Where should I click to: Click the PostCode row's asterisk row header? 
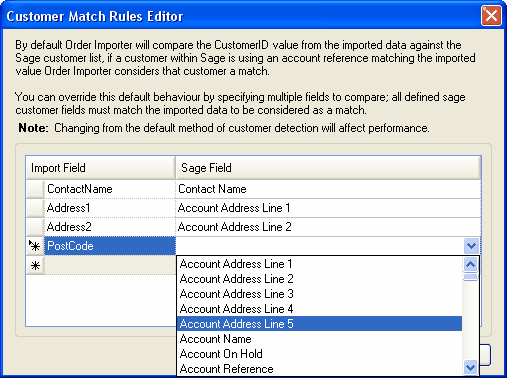pyautogui.click(x=35, y=246)
